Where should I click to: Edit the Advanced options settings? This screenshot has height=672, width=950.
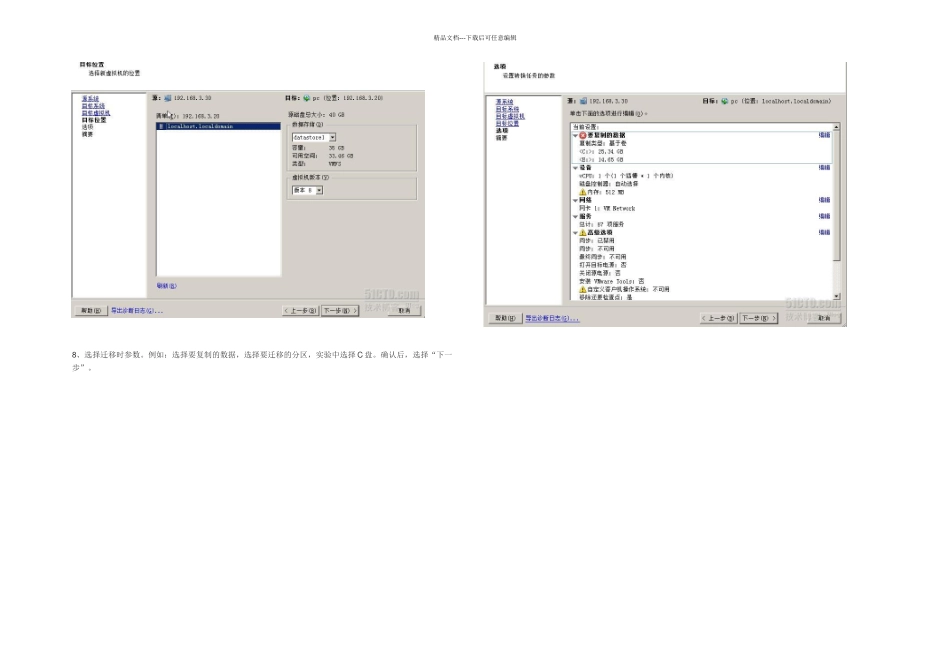[825, 233]
